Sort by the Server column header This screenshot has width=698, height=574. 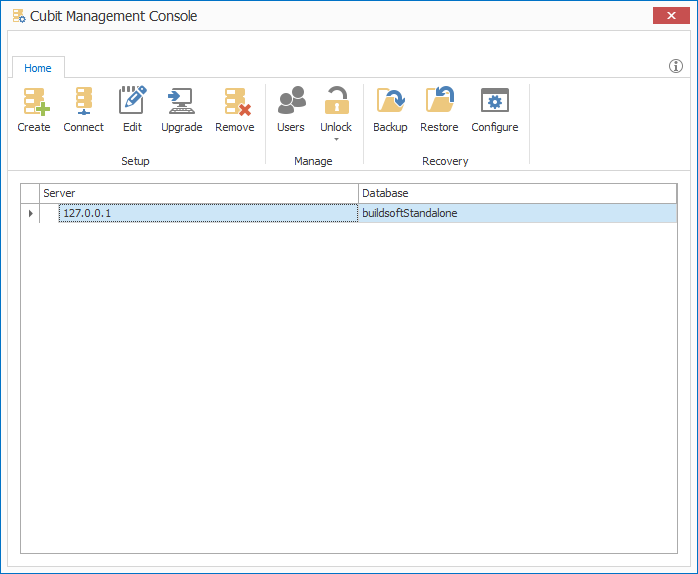[x=198, y=193]
